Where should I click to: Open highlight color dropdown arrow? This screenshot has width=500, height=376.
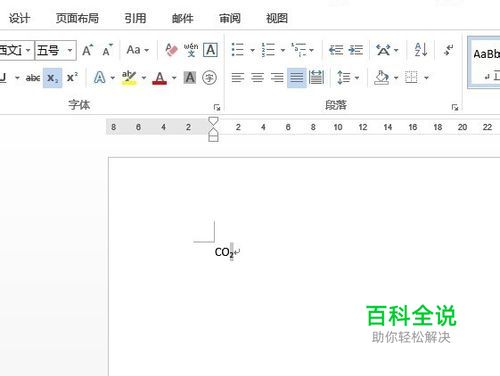[144, 78]
